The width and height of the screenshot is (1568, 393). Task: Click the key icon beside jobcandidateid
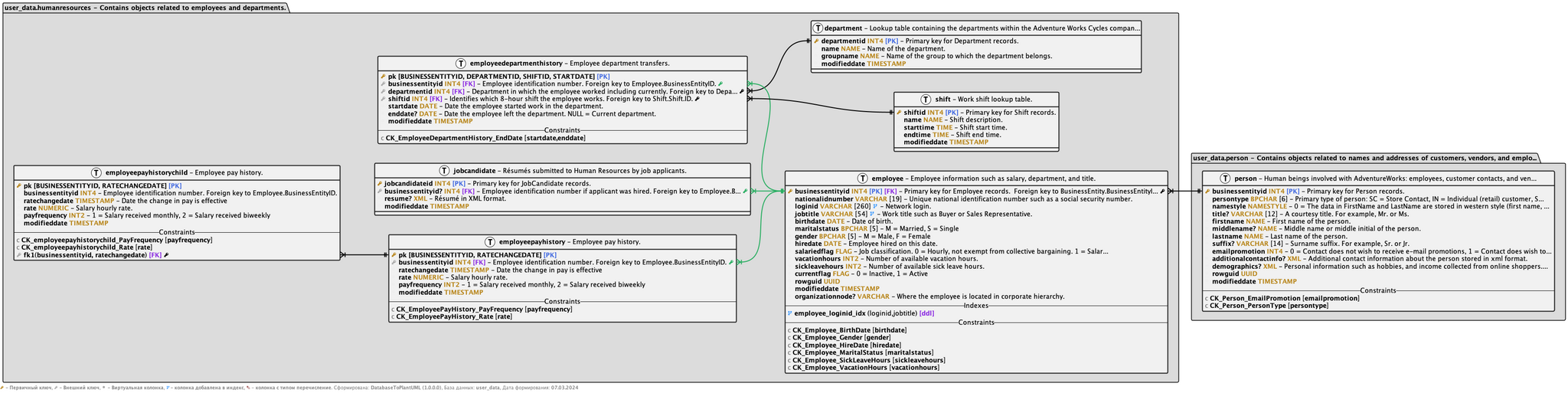pyautogui.click(x=379, y=184)
